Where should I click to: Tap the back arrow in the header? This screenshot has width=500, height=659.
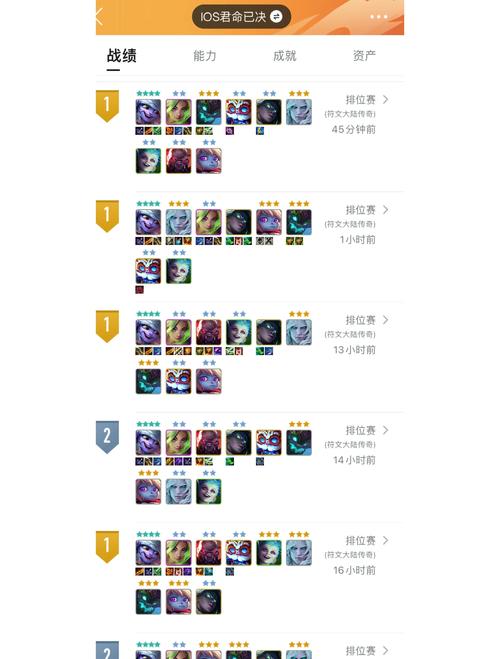(100, 17)
